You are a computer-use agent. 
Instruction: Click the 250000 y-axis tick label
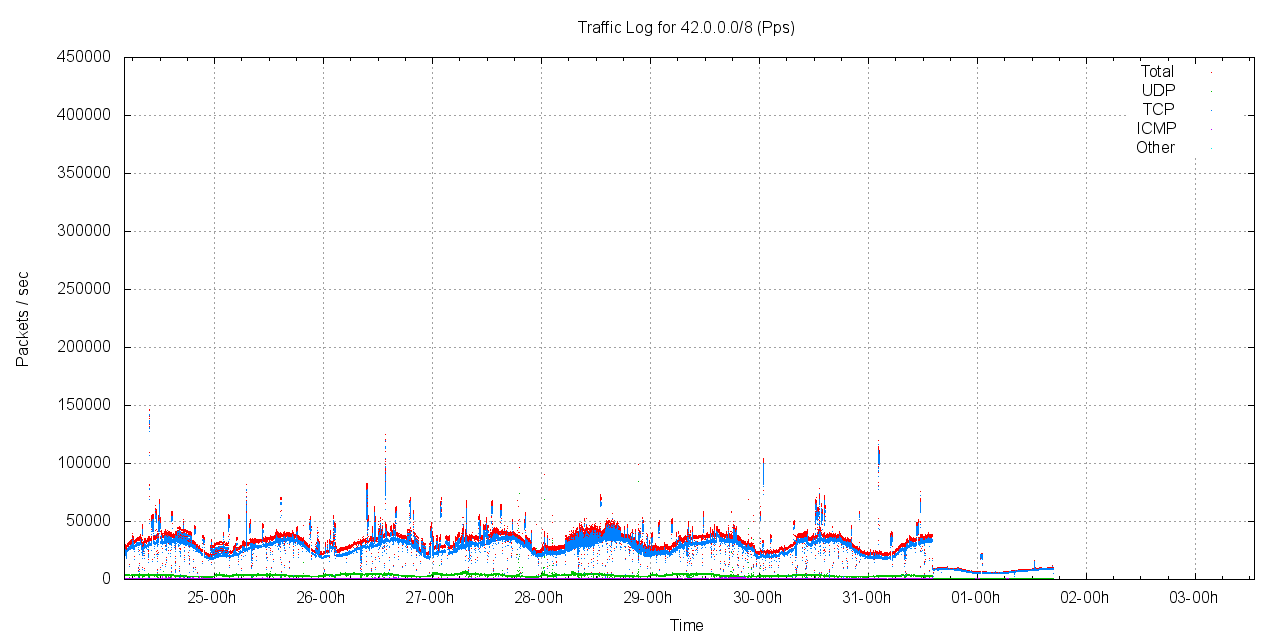point(86,290)
